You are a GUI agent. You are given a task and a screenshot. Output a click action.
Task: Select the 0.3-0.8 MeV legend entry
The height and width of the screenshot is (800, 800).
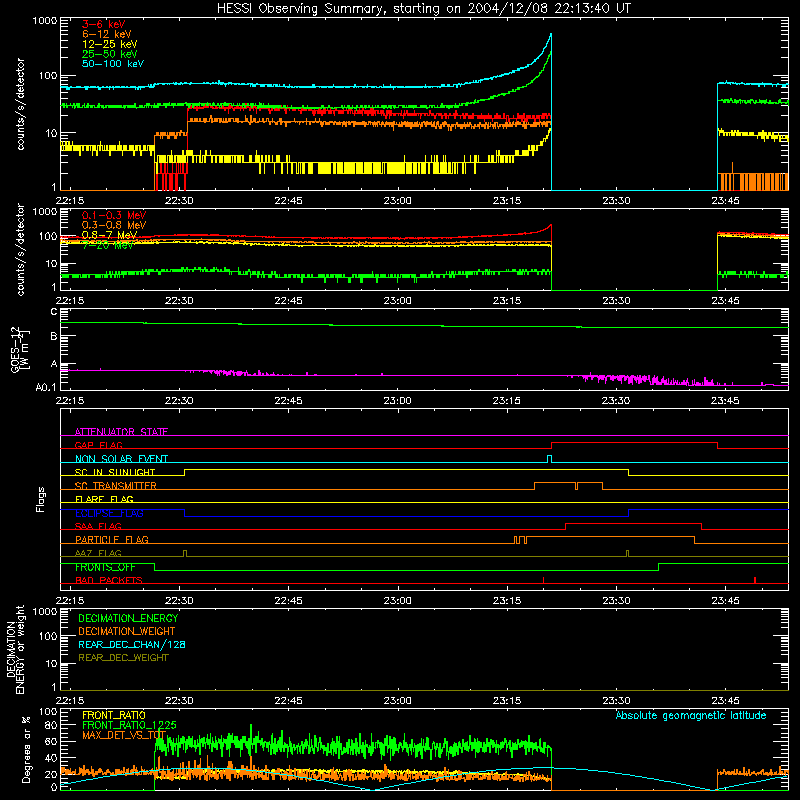(114, 225)
